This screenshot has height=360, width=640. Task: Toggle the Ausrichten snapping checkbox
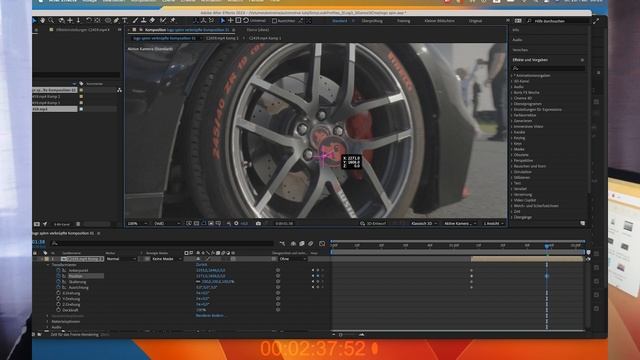[275, 20]
